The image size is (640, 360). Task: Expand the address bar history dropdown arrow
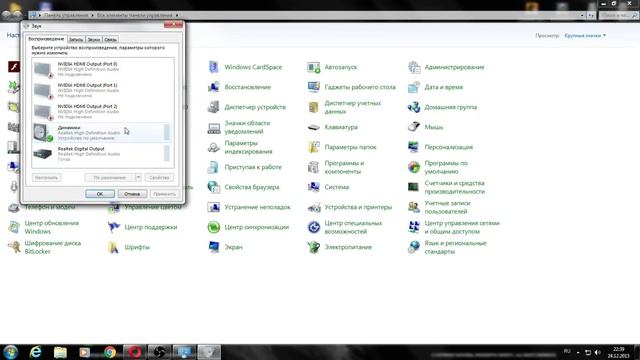(582, 15)
